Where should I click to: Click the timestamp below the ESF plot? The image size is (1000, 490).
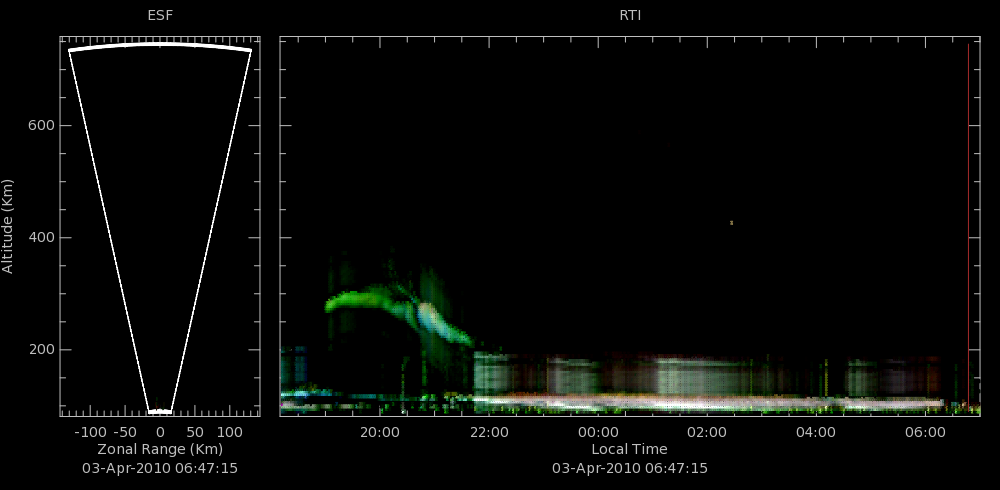point(160,468)
